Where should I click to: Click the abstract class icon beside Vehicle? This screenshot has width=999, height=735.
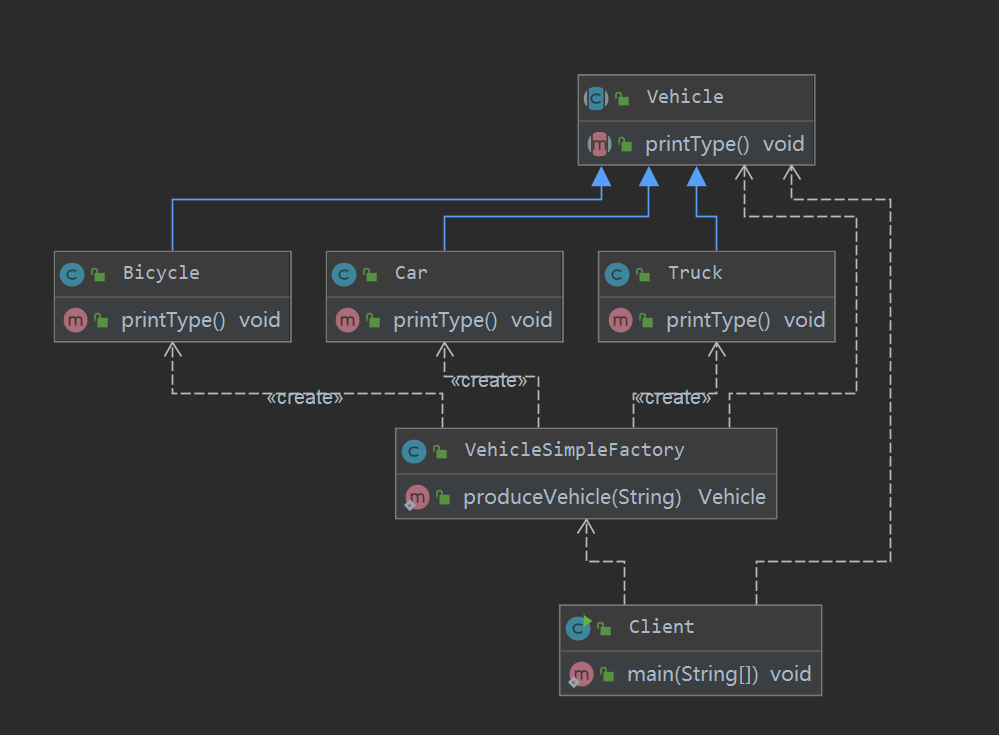pos(596,98)
